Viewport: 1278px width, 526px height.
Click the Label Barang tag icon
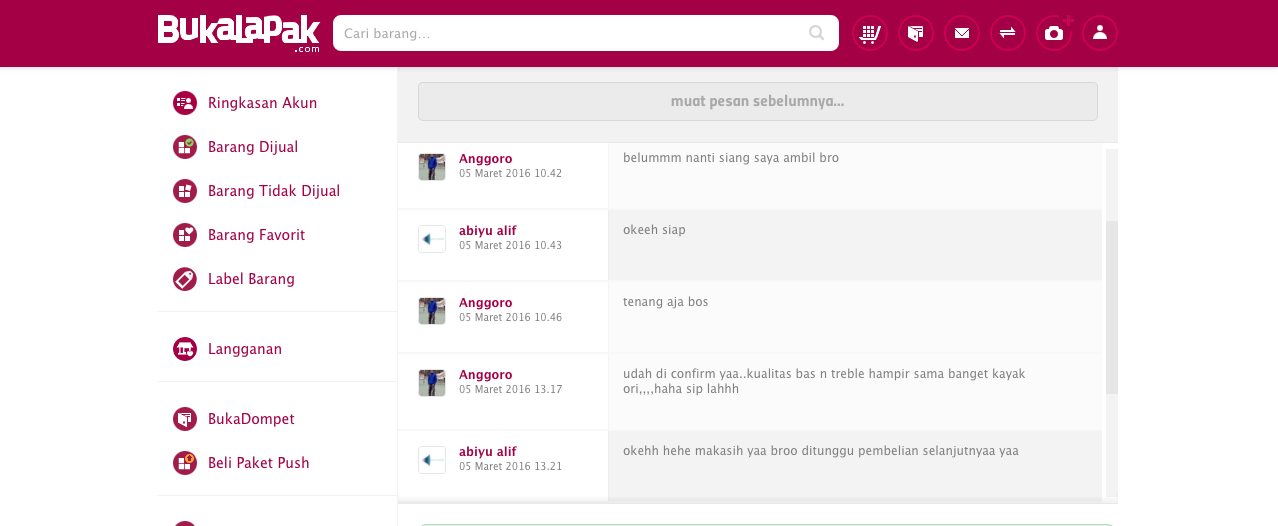pos(184,279)
